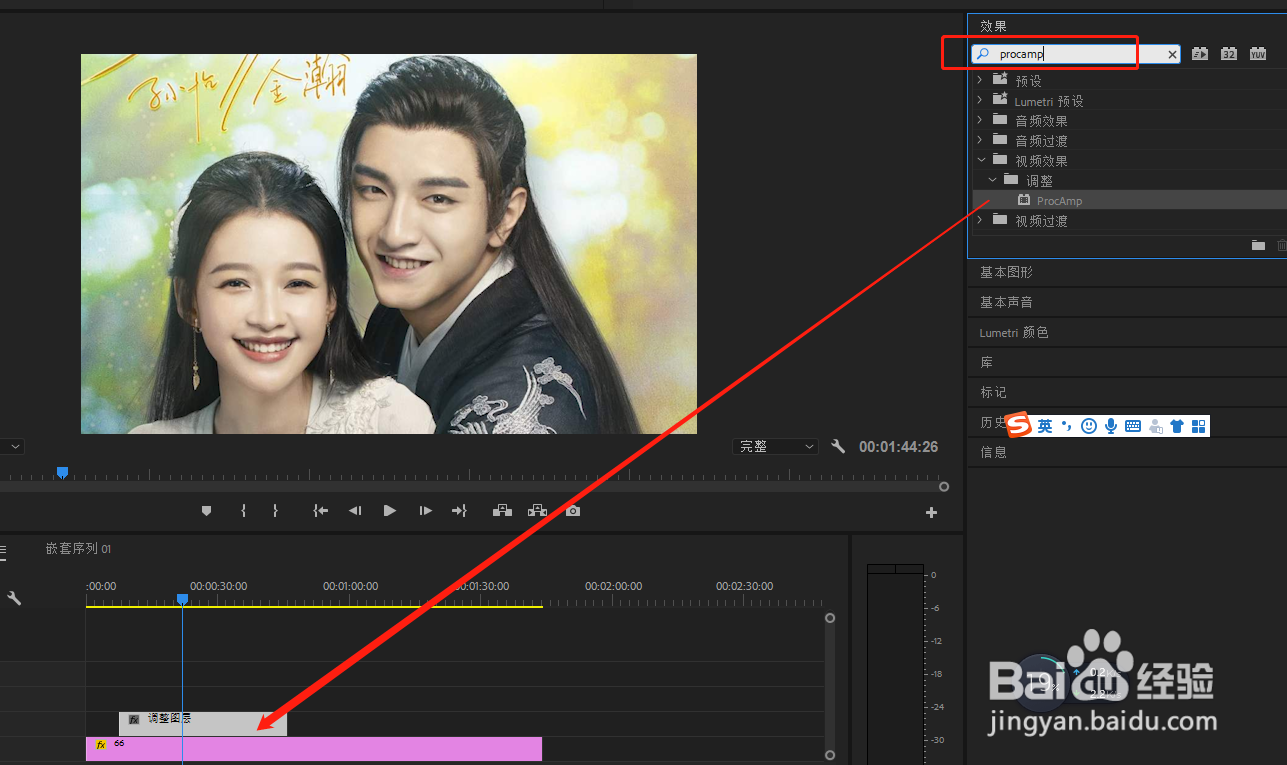This screenshot has width=1287, height=765.
Task: Click the procamp effects search field
Action: [1075, 55]
